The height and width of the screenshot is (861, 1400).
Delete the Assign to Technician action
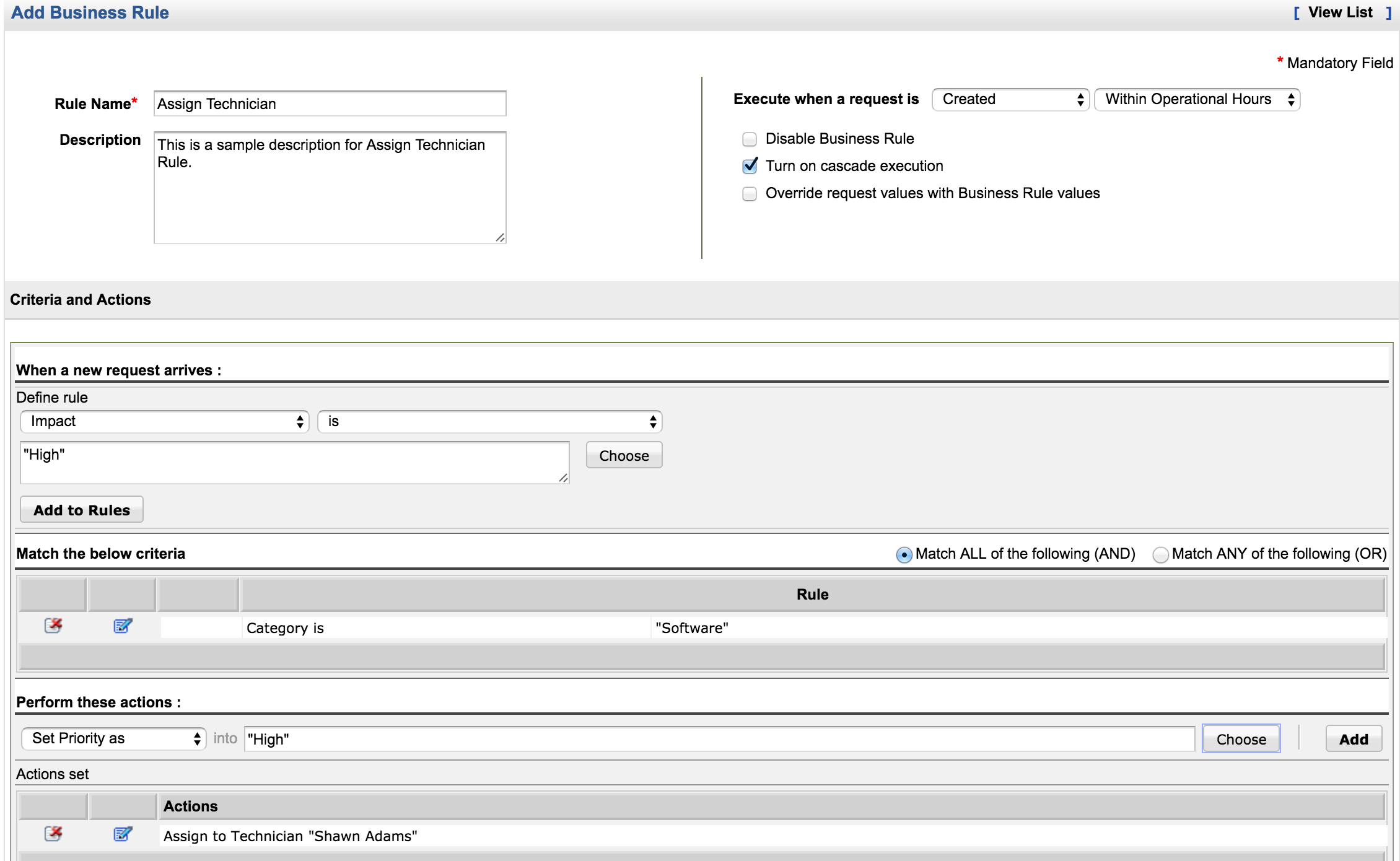coord(53,834)
